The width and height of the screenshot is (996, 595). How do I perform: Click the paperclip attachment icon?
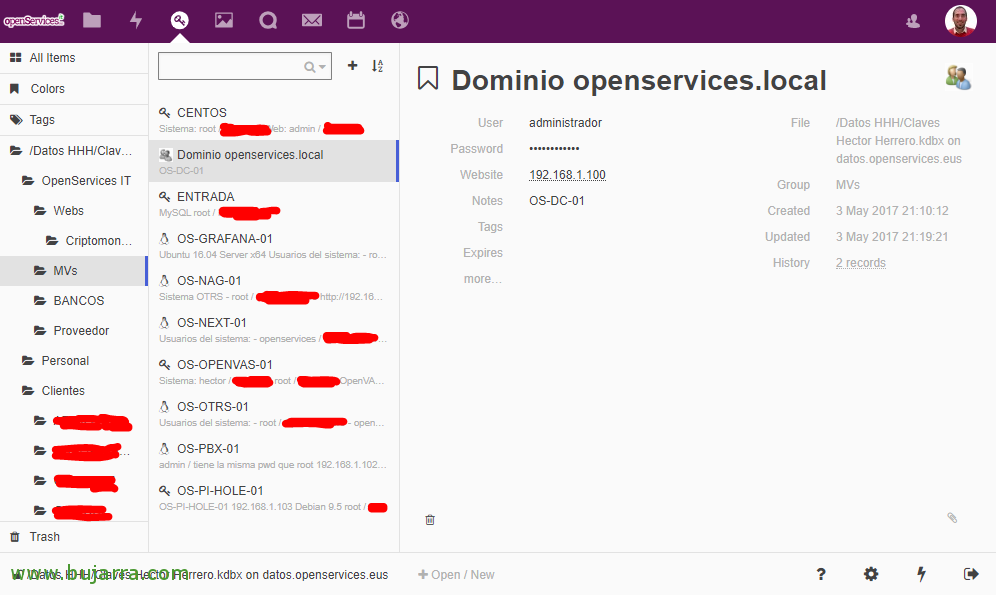coord(952,518)
